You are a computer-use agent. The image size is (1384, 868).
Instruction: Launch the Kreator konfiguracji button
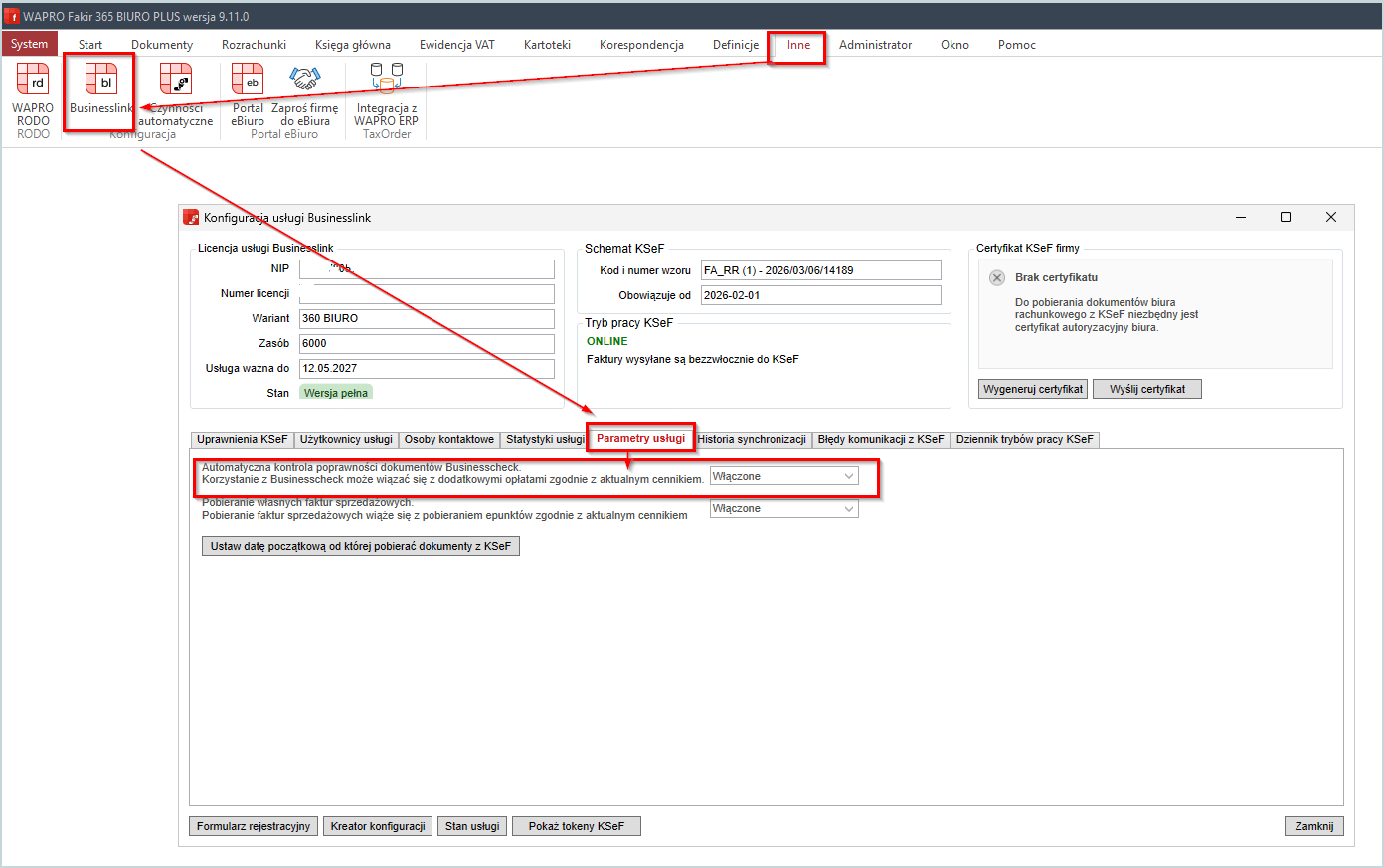click(378, 826)
